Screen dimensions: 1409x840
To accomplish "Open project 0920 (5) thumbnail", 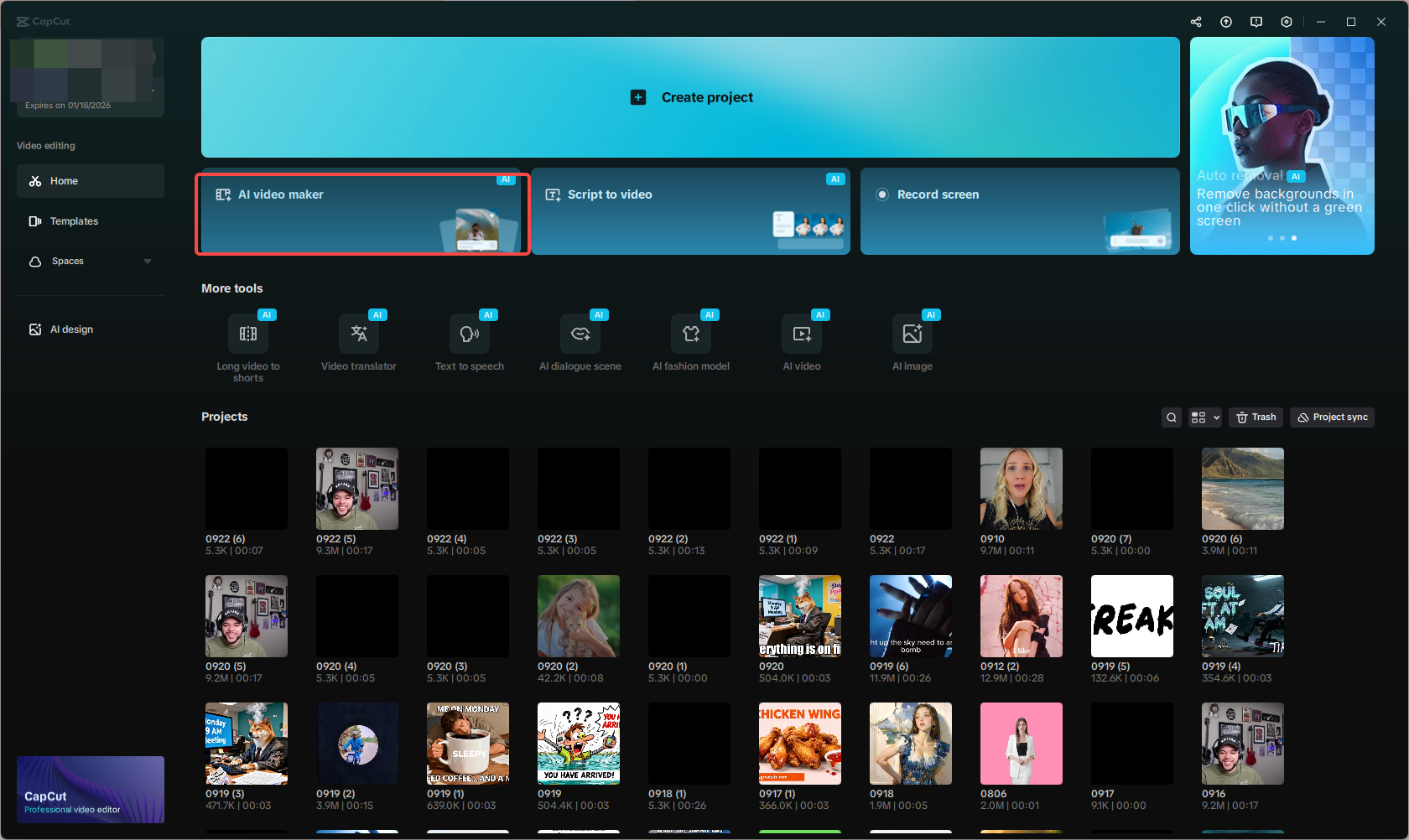I will 247,616.
